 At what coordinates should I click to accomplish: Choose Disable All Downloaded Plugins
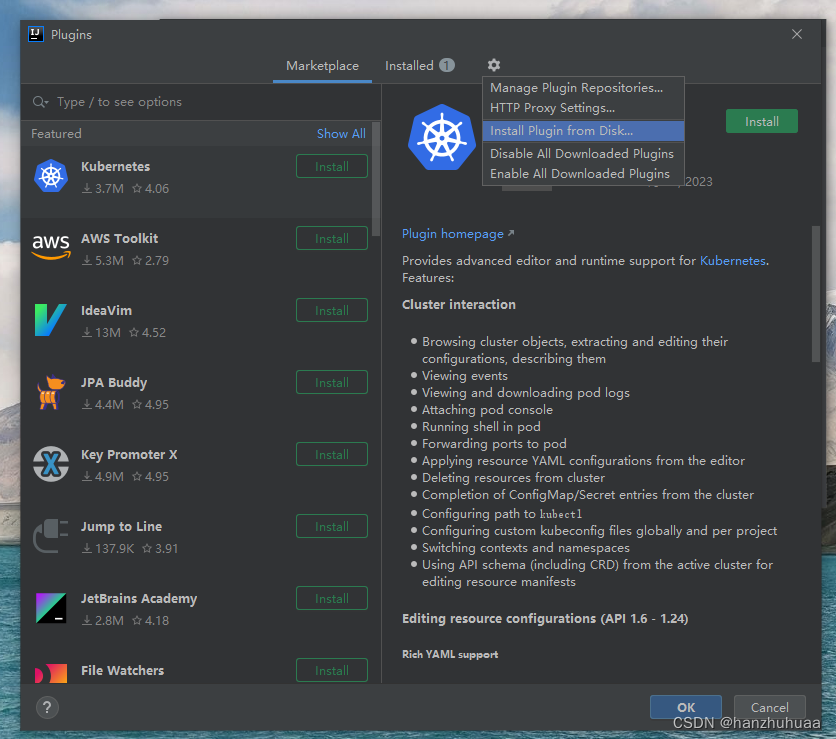[583, 154]
